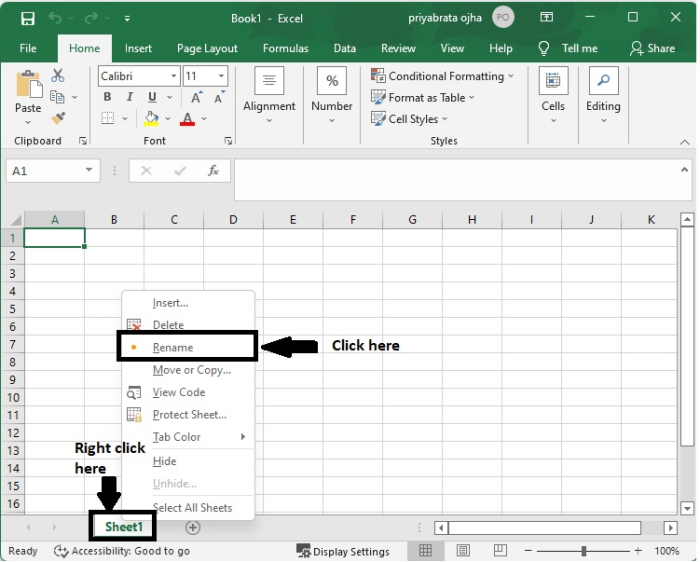The width and height of the screenshot is (700, 562).
Task: Open Customize Quick Access Toolbar menu
Action: point(127,18)
